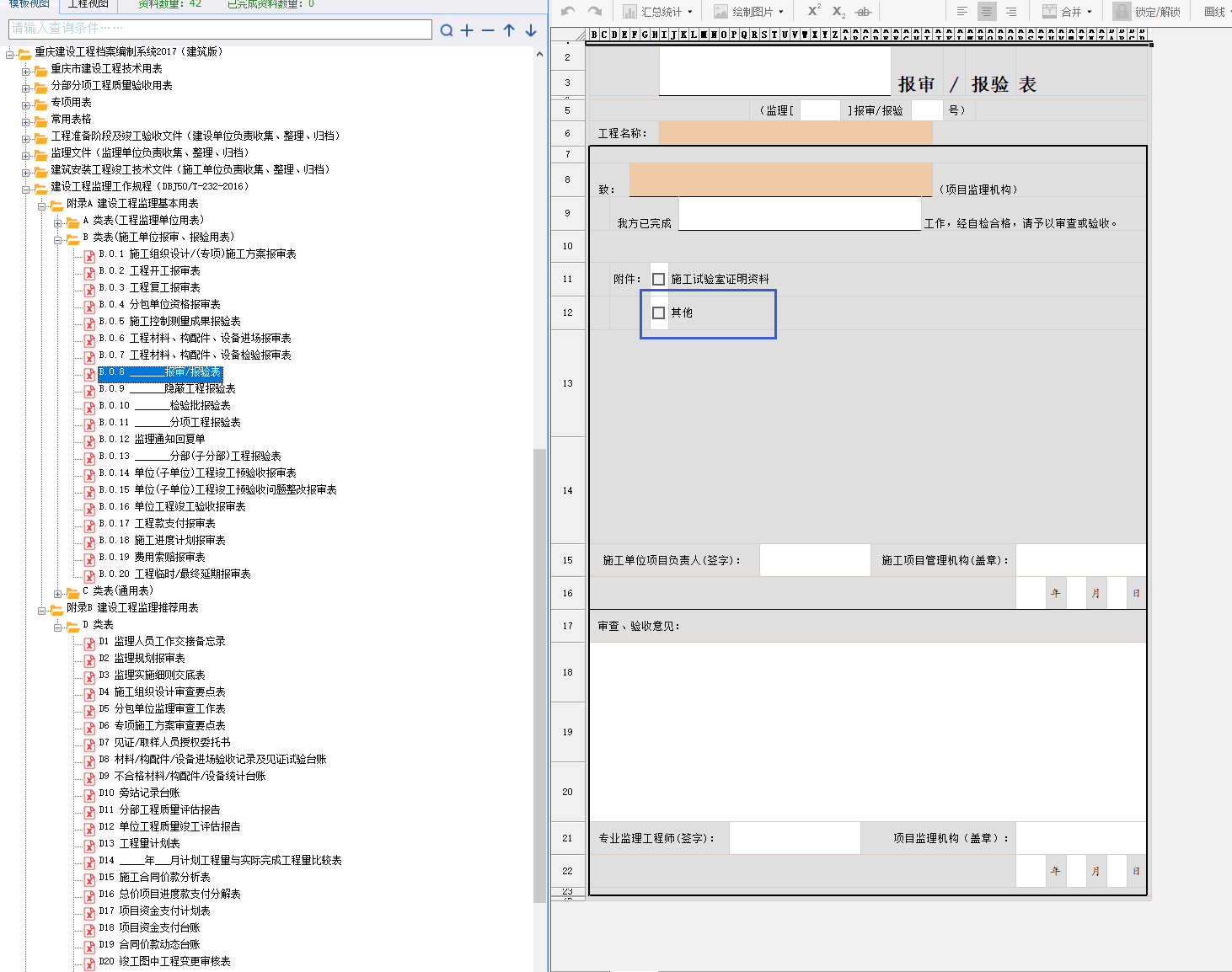
Task: Click the 专业监理工程师 signature cell
Action: click(795, 838)
